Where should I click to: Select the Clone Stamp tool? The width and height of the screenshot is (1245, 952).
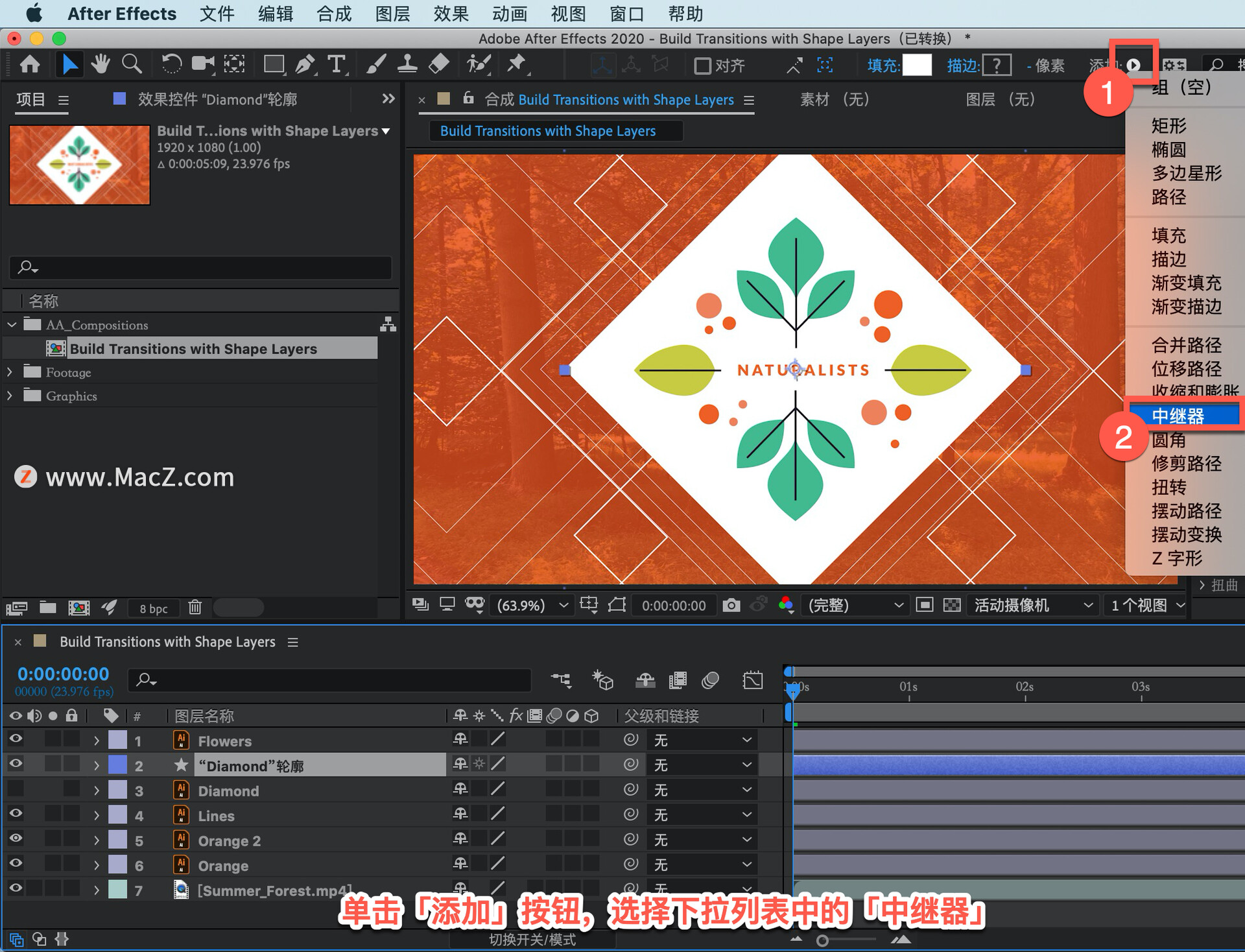pos(407,64)
